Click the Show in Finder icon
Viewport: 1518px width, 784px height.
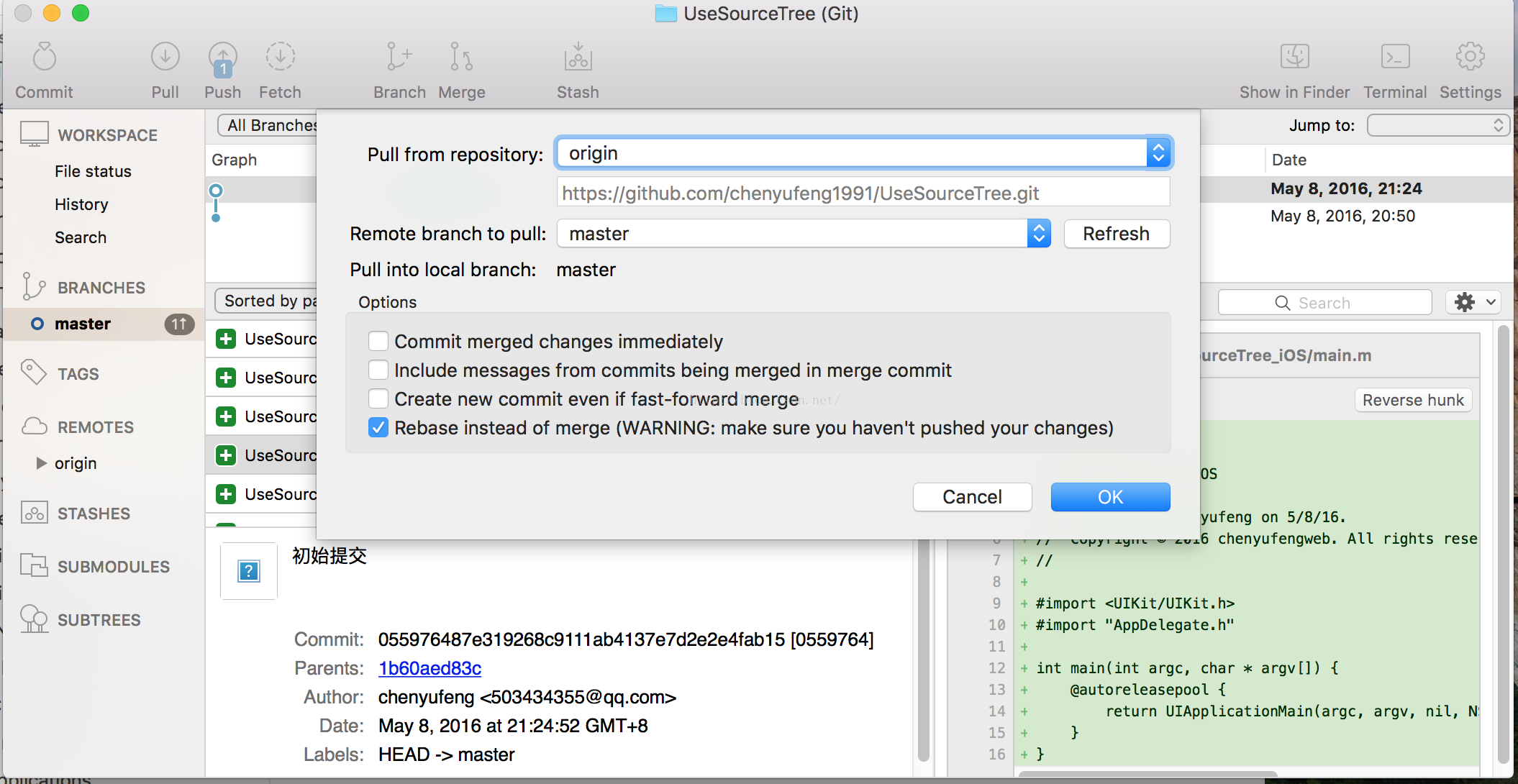(x=1294, y=58)
